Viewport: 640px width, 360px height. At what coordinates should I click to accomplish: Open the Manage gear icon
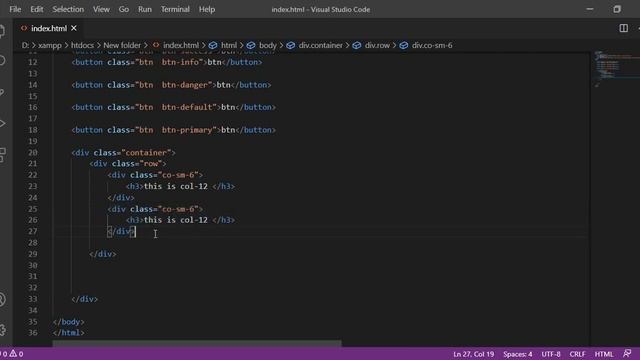coord(2,330)
